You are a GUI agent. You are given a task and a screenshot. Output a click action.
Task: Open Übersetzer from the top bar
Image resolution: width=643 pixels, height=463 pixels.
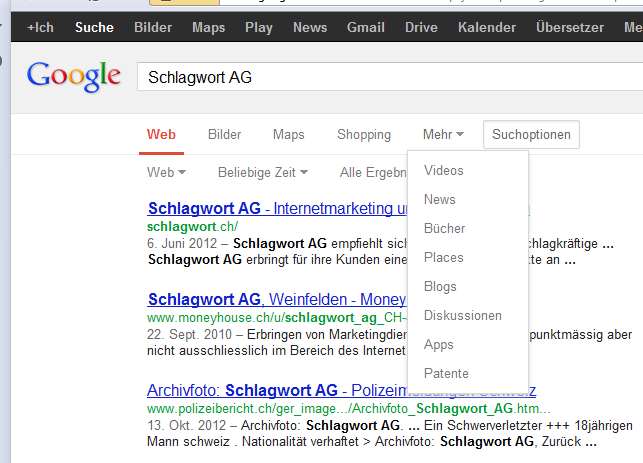pyautogui.click(x=570, y=27)
